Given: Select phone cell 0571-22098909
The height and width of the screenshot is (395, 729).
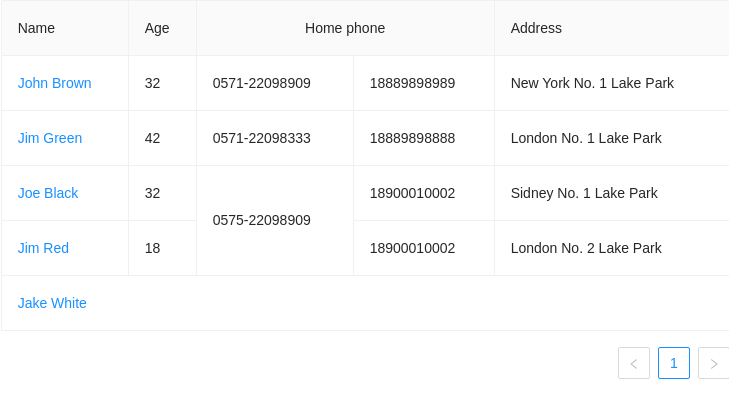Looking at the screenshot, I should [x=275, y=83].
